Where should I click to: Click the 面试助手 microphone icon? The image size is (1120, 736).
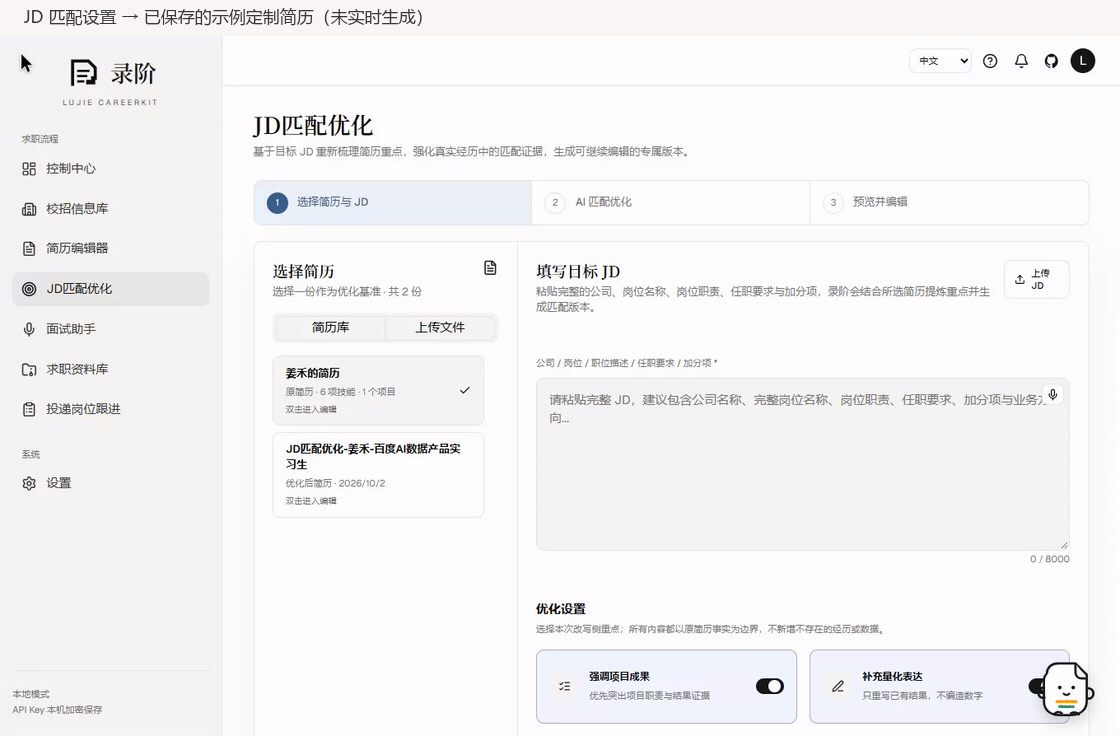pyautogui.click(x=29, y=329)
